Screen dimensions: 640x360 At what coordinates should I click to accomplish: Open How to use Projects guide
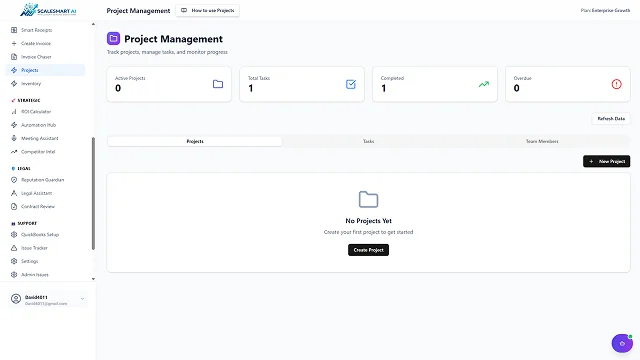pos(207,11)
